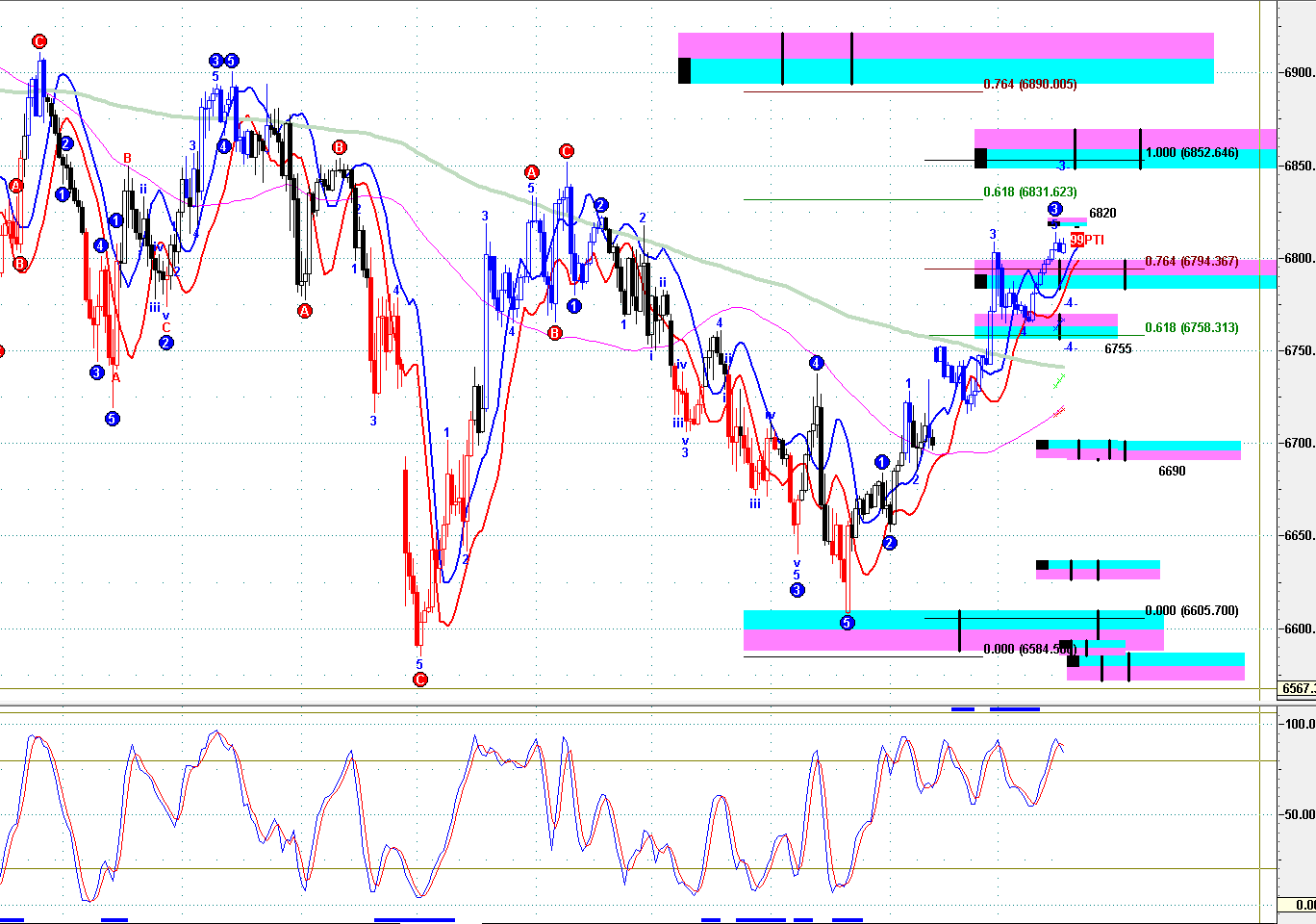Click the red 99 PTI indicator label

click(1087, 240)
